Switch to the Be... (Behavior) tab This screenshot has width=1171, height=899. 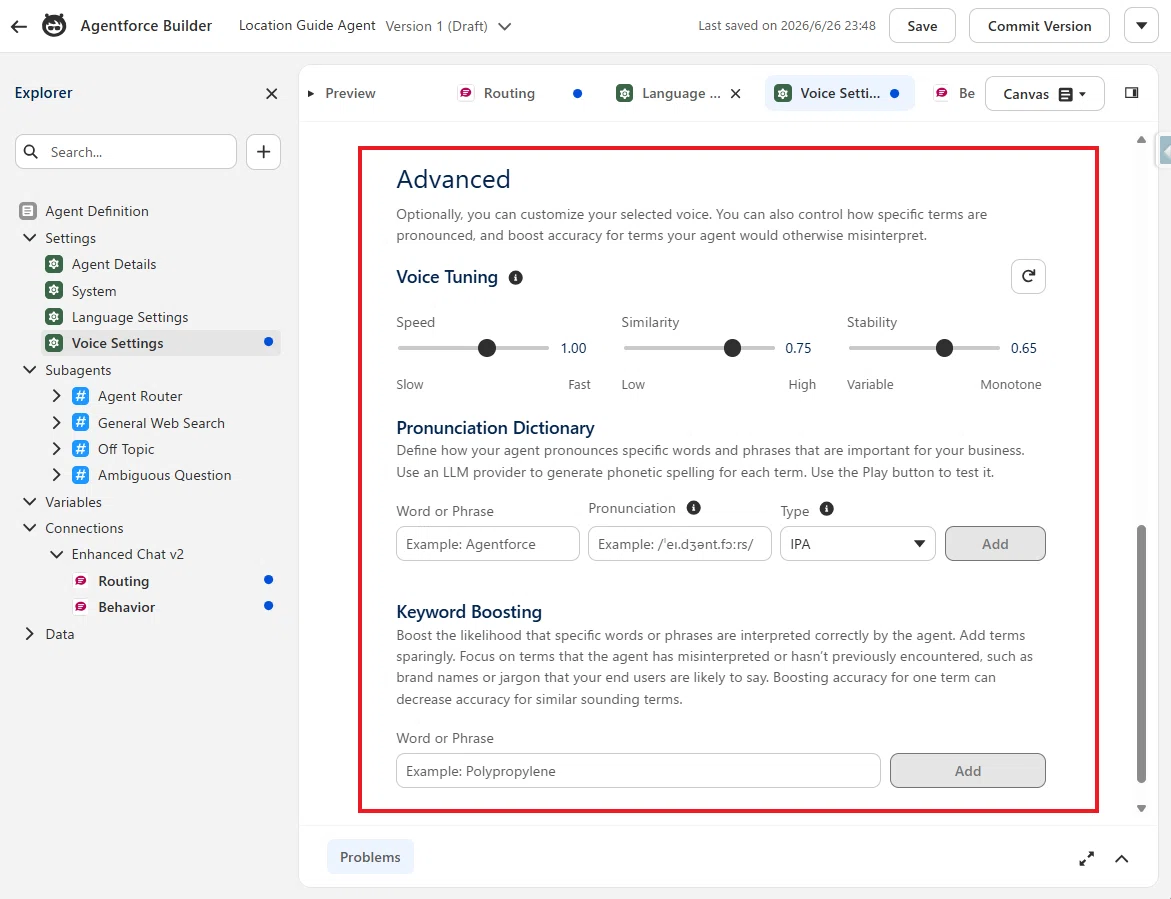pyautogui.click(x=955, y=93)
